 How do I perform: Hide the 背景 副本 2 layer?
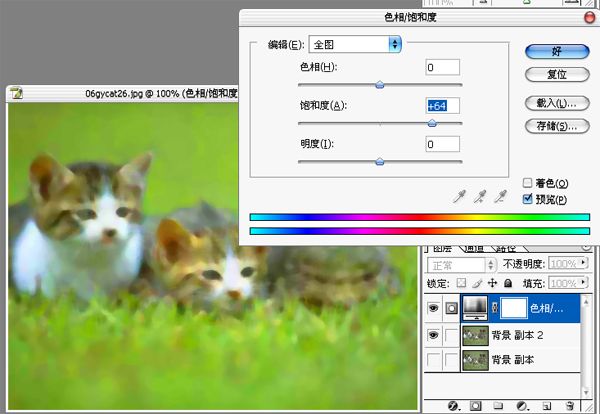[x=434, y=335]
